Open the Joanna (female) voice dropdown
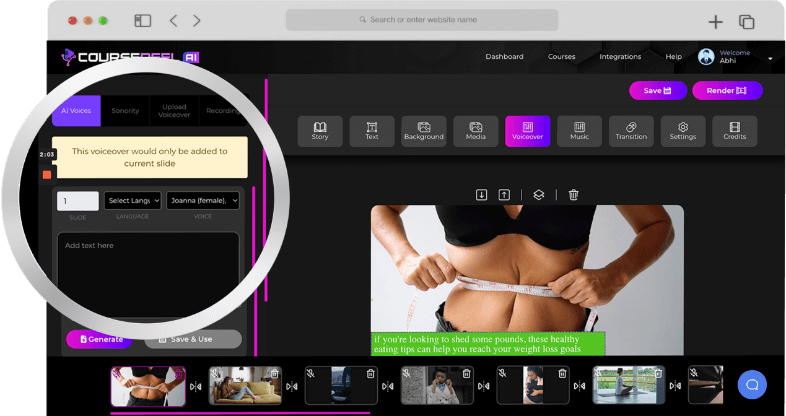Viewport: 786px width, 416px height. (203, 200)
